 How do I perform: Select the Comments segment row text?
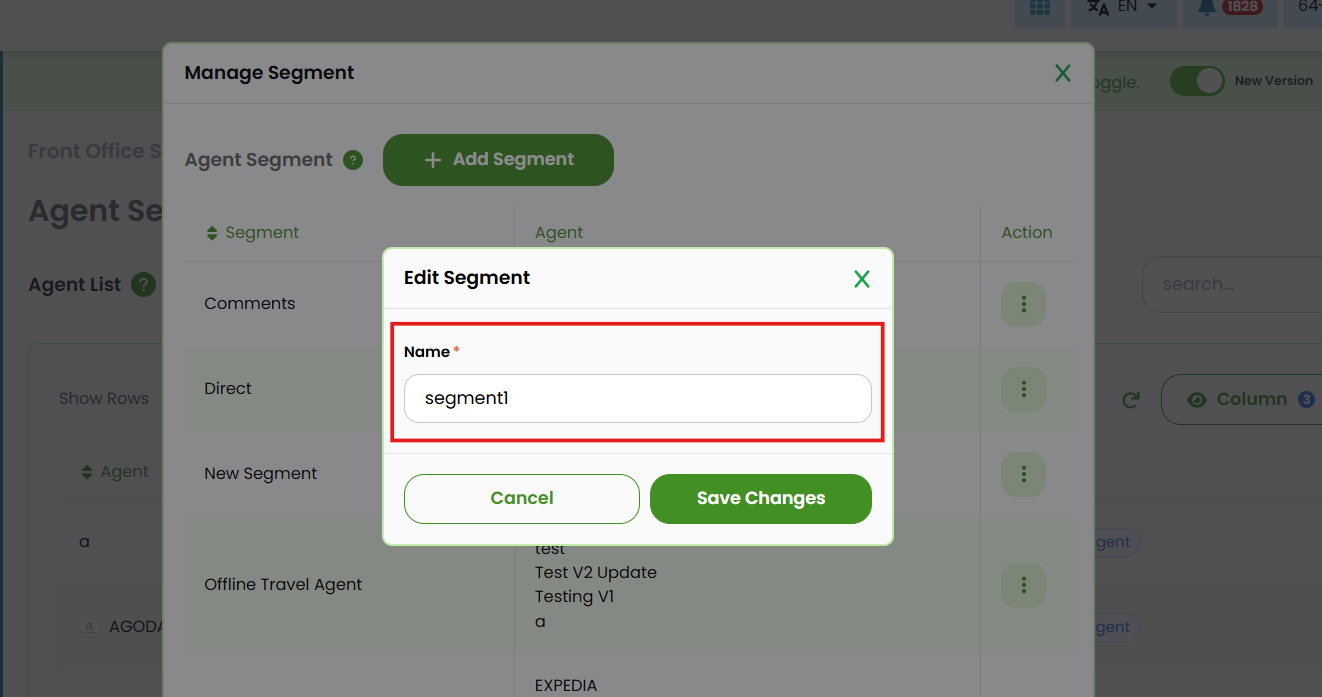pyautogui.click(x=250, y=303)
